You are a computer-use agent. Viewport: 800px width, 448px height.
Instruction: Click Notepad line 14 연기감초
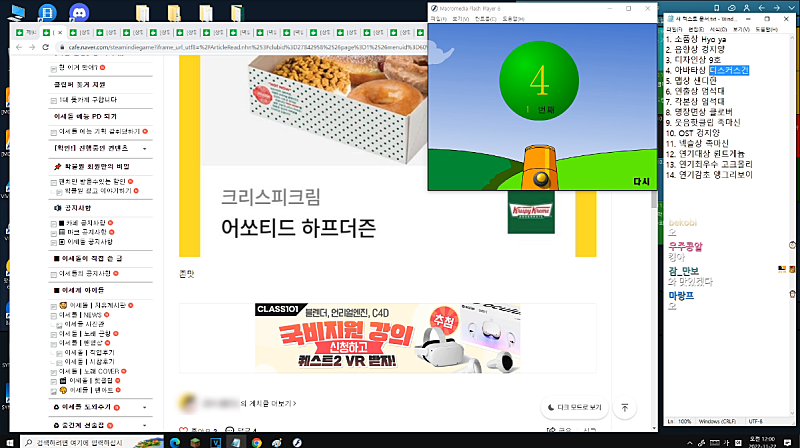coord(709,175)
